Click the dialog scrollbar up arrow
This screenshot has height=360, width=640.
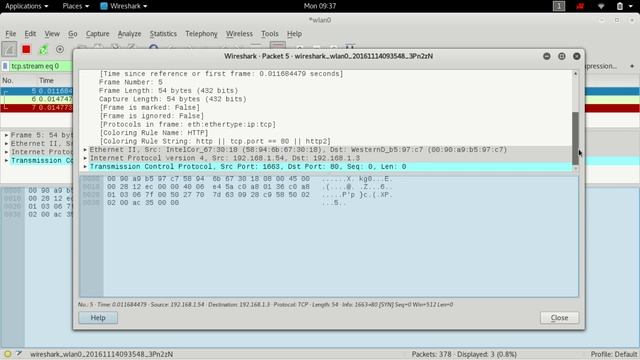point(575,74)
